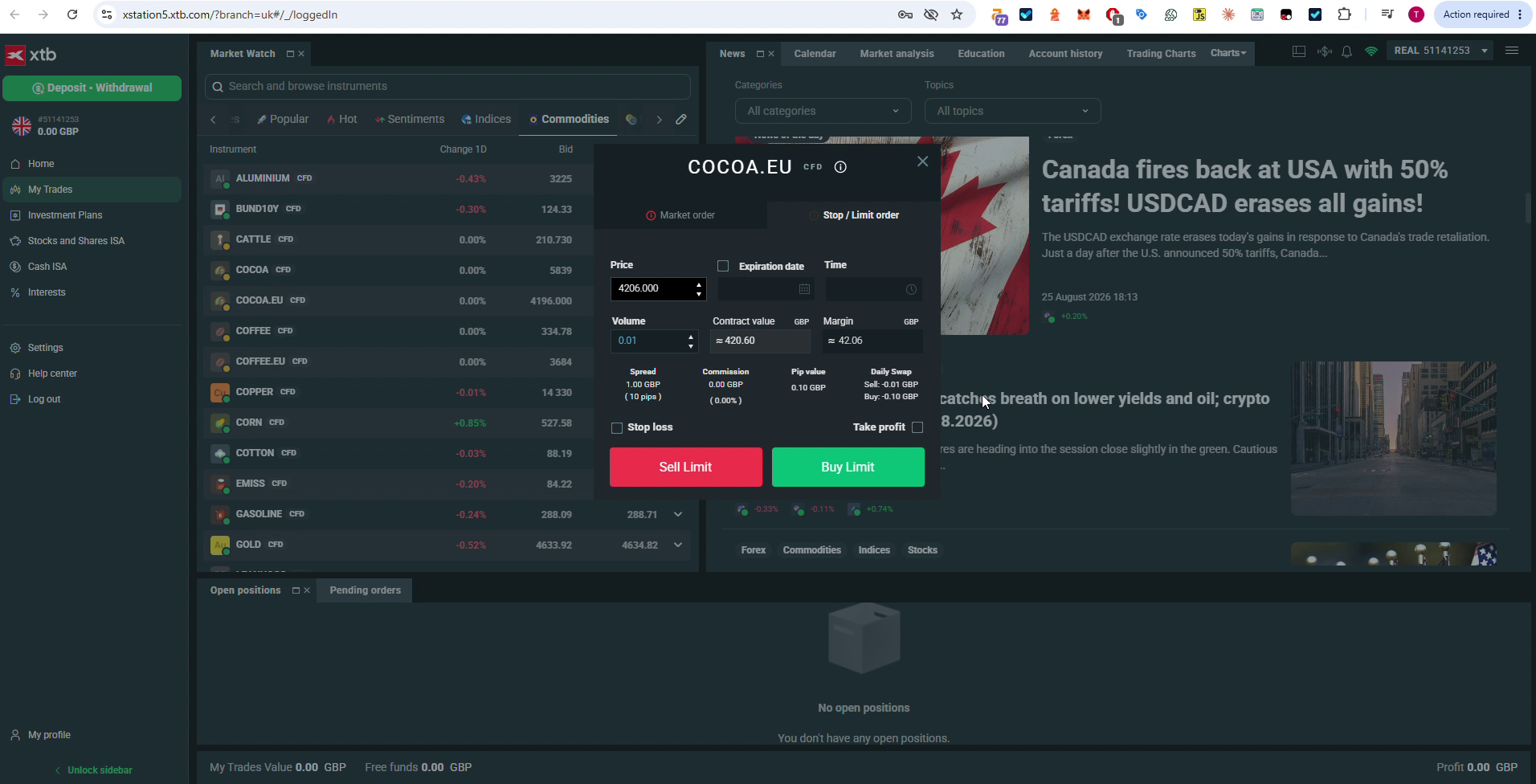This screenshot has height=784, width=1536.
Task: Click the price alert dollar icon
Action: pyautogui.click(x=1324, y=51)
